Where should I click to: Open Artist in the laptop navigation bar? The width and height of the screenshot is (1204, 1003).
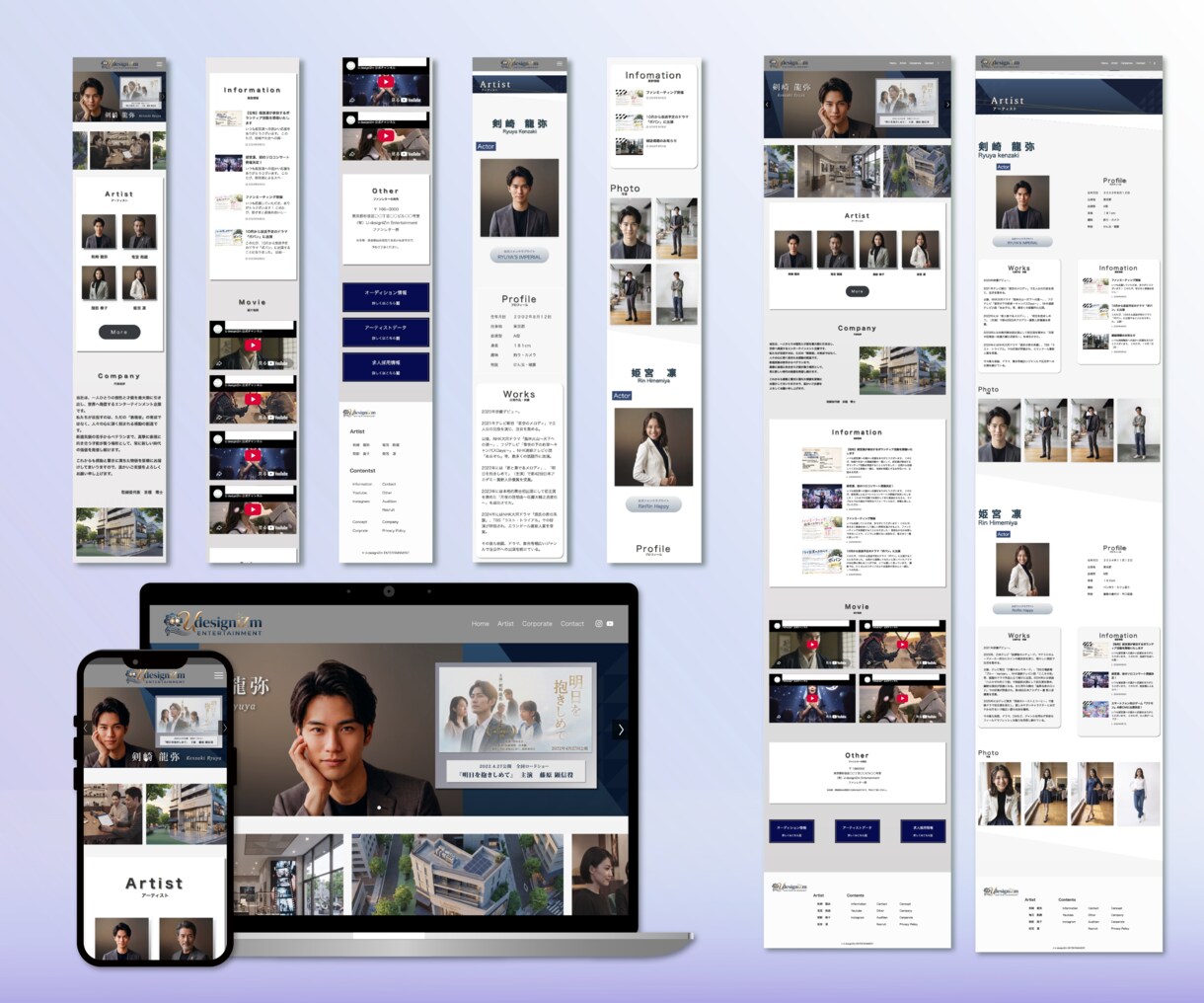pyautogui.click(x=505, y=624)
